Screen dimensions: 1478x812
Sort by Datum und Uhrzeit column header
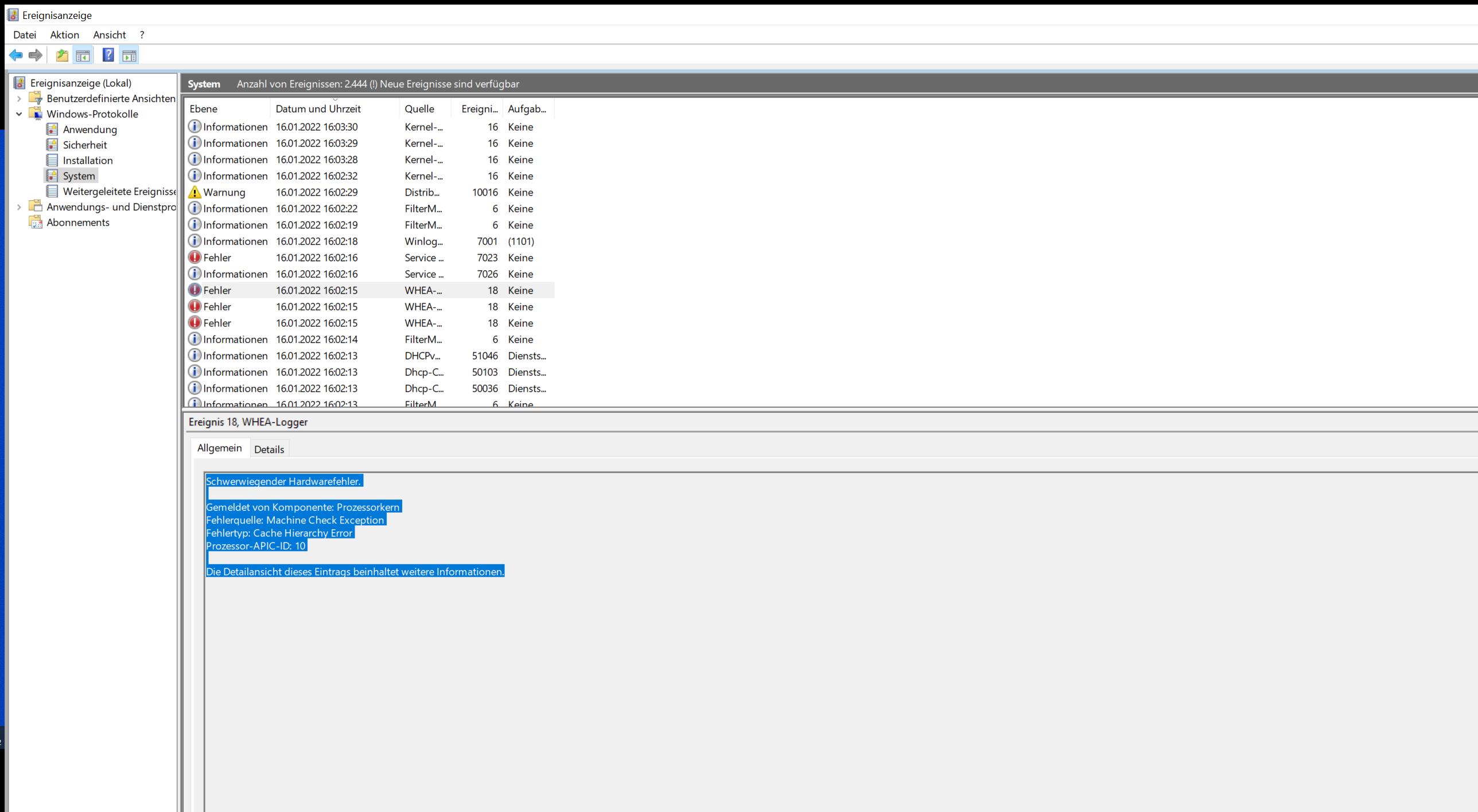click(x=318, y=109)
